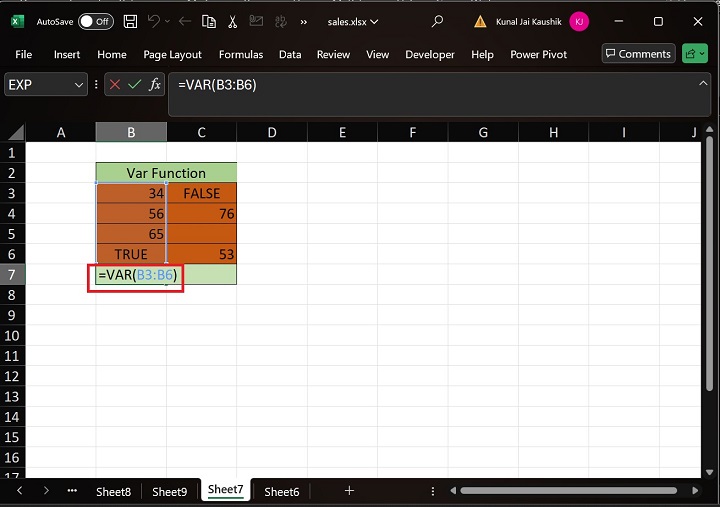Open the Formulas tab
Viewport: 720px width, 507px height.
pos(241,55)
